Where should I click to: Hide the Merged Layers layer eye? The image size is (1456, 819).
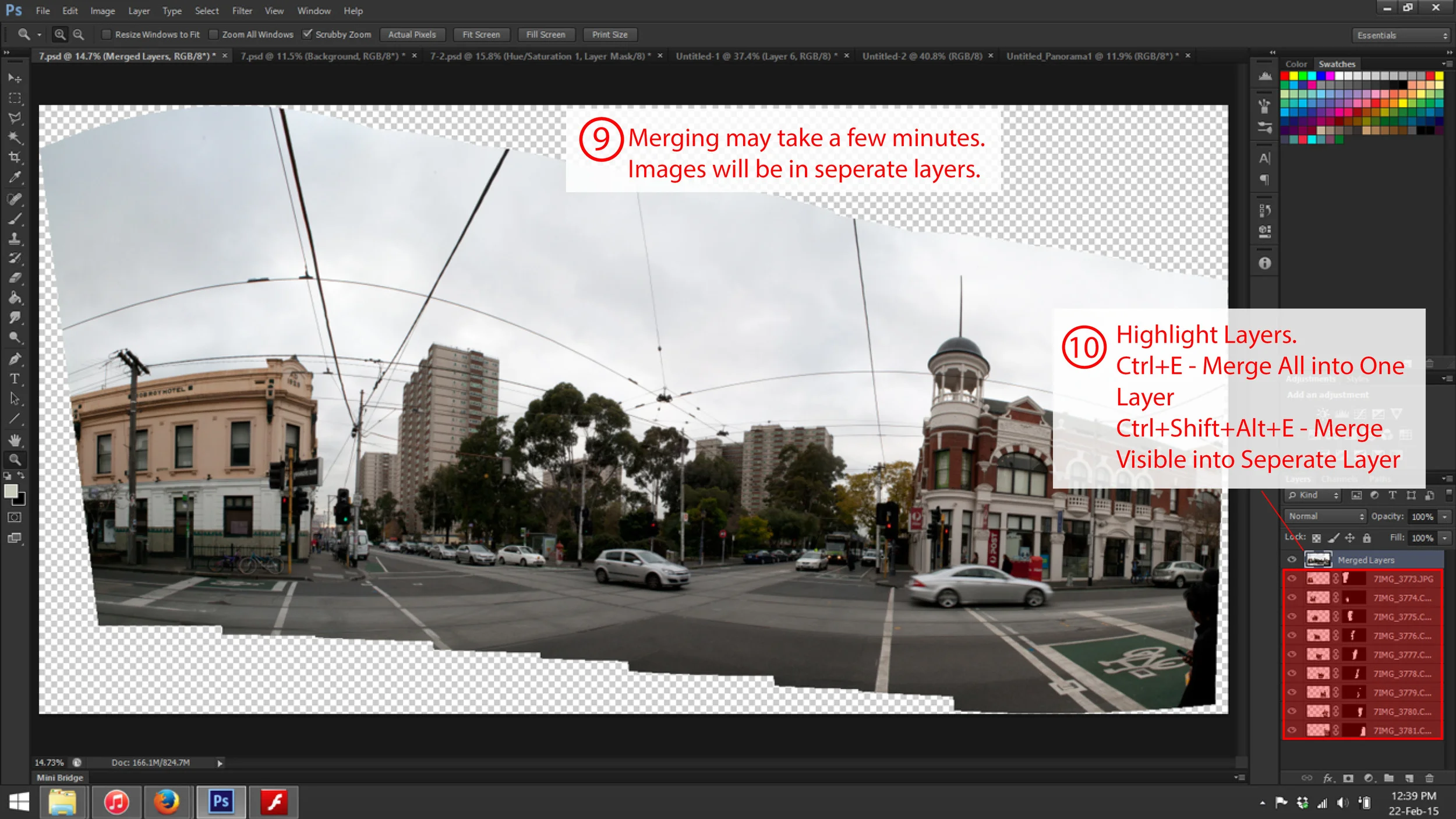[x=1291, y=559]
